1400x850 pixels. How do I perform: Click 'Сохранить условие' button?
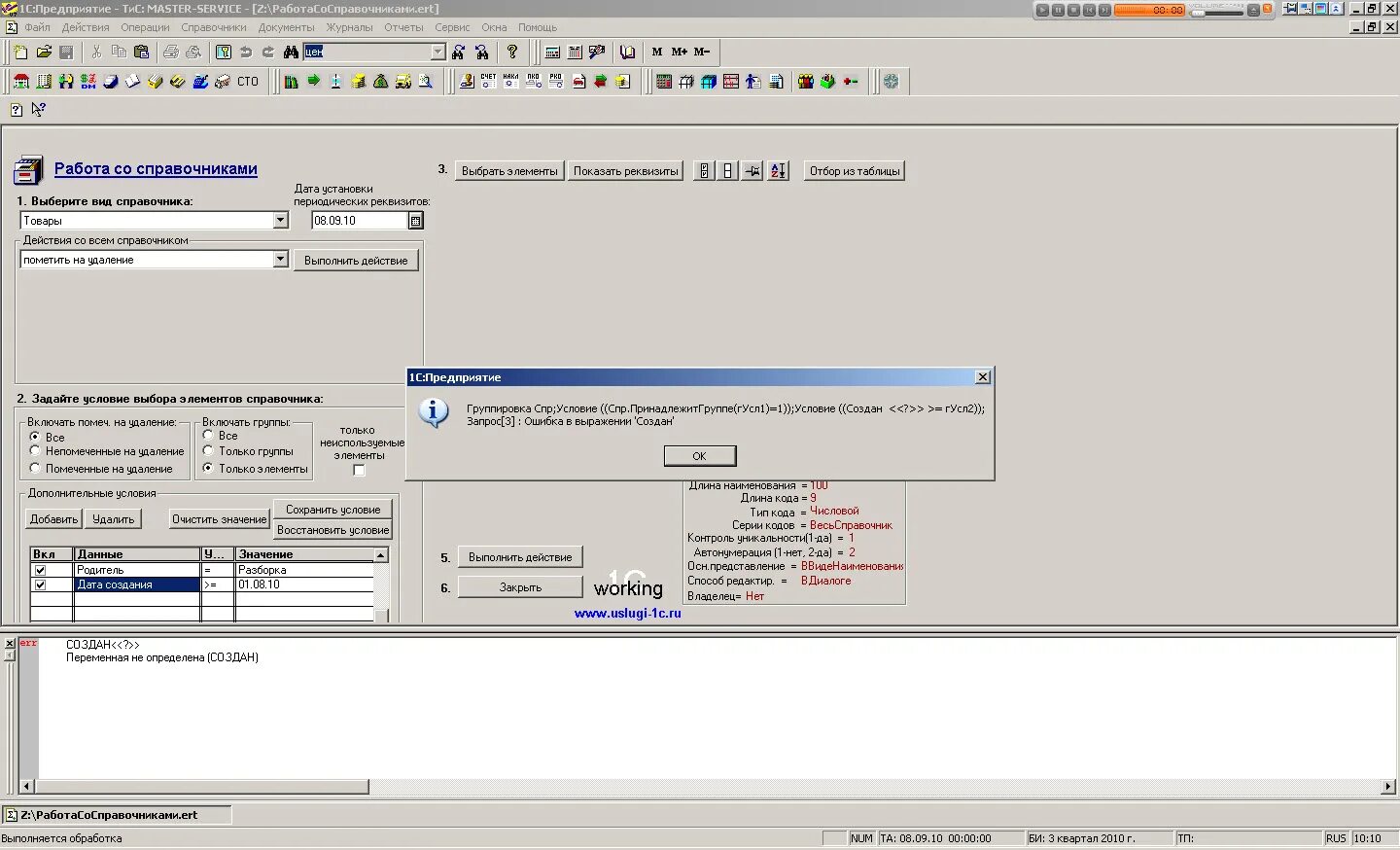(332, 510)
